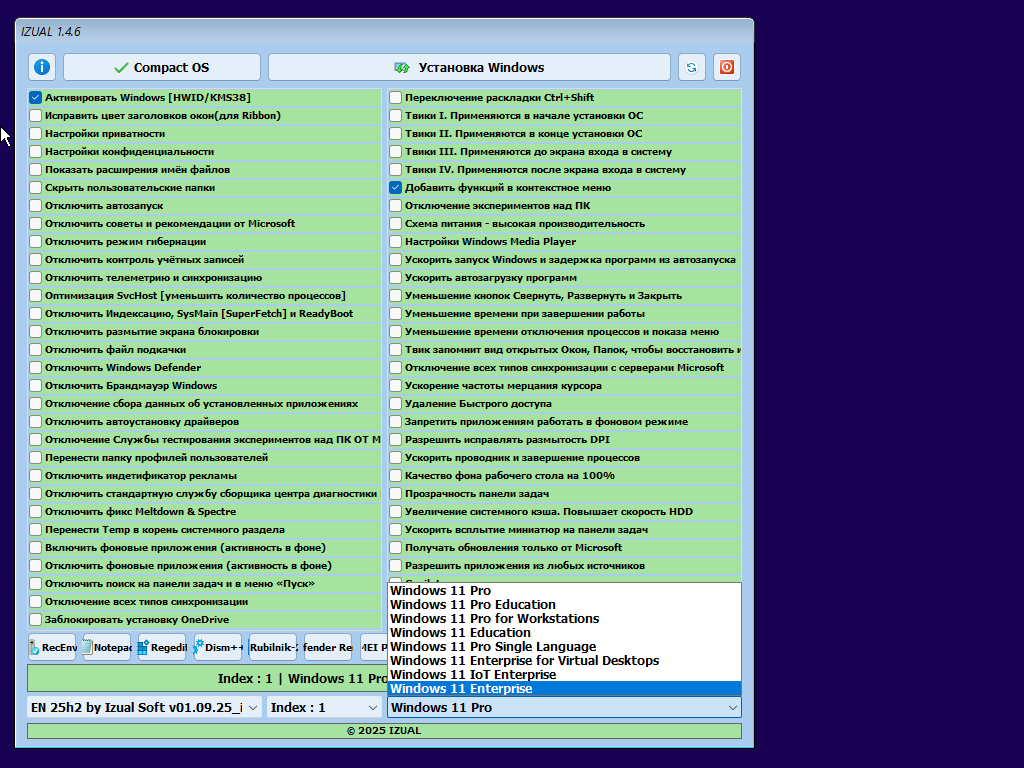Check Отключить телеметрию и синхронизацию
Image resolution: width=1024 pixels, height=768 pixels.
[x=35, y=278]
